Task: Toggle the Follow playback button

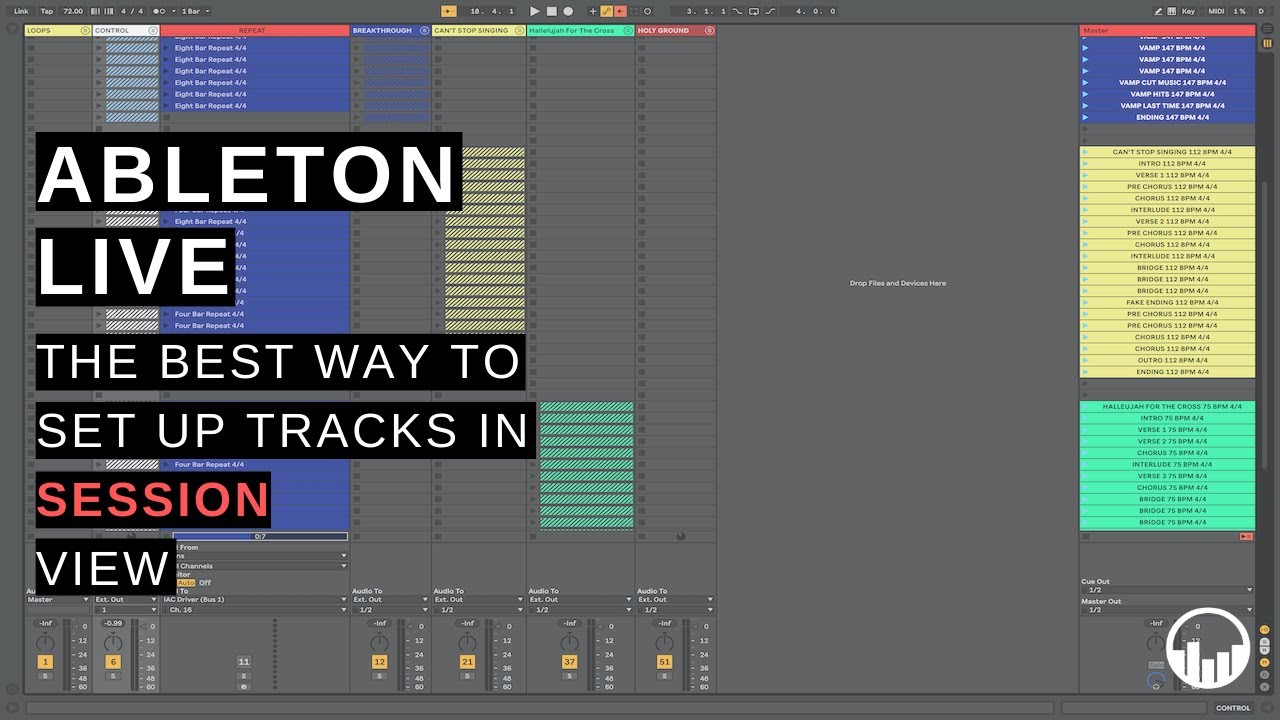Action: pos(449,11)
